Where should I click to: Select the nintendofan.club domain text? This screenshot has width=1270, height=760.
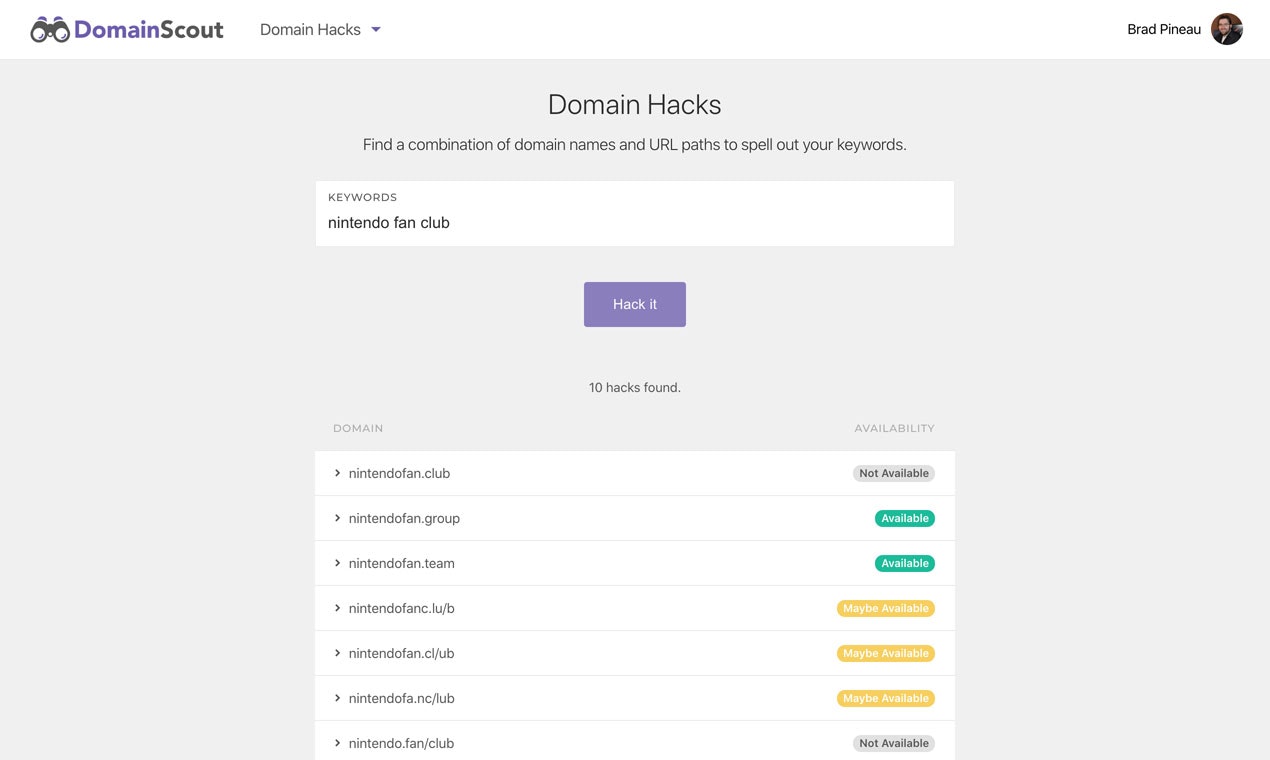tap(399, 473)
